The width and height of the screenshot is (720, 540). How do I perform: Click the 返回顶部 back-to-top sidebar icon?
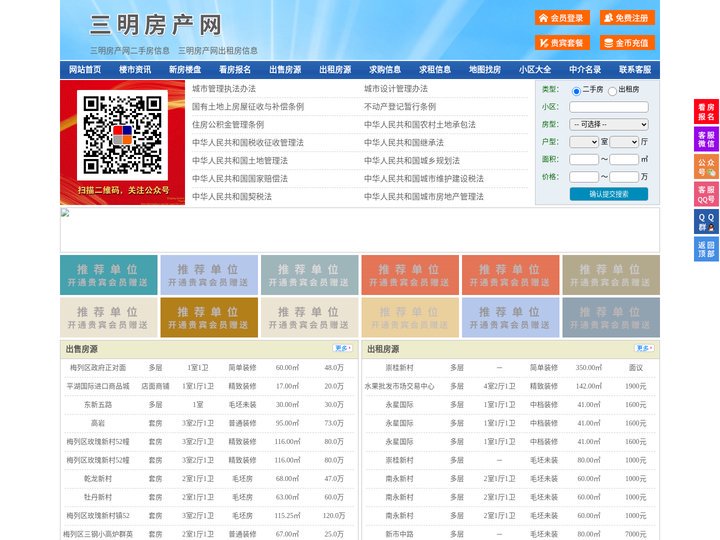click(706, 249)
